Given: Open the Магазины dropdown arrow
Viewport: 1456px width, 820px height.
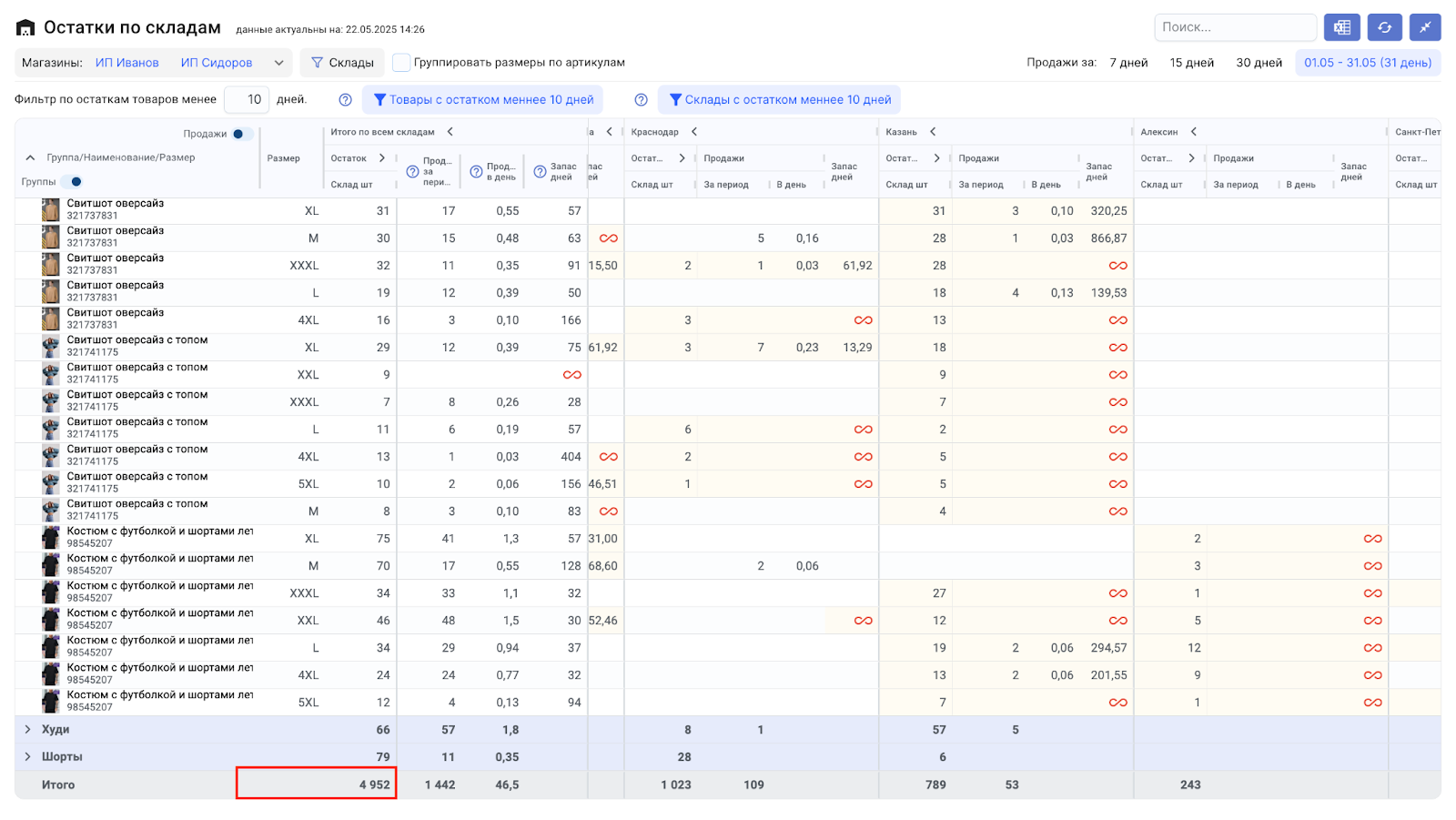Looking at the screenshot, I should [278, 63].
